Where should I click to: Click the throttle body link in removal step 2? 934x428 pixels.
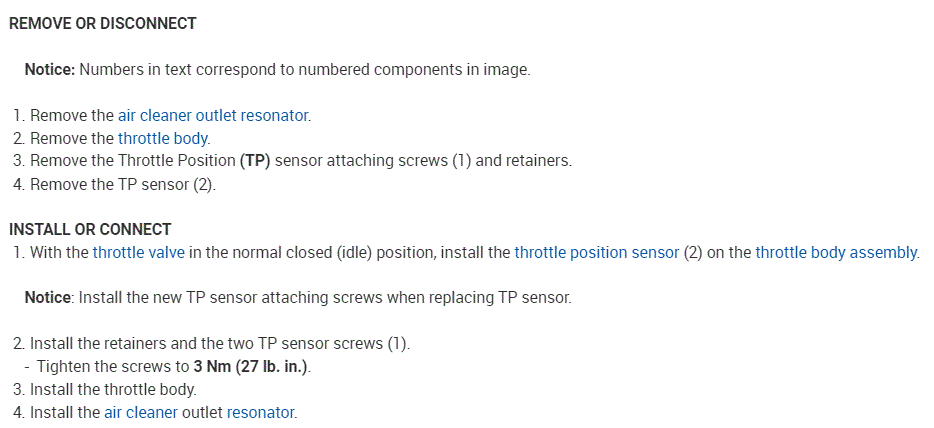(163, 138)
